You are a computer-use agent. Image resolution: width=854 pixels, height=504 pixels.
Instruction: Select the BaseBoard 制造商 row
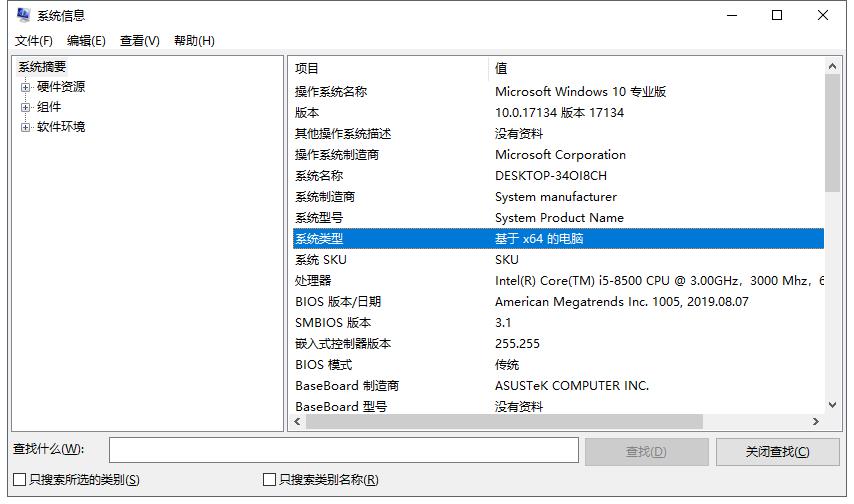click(x=558, y=385)
